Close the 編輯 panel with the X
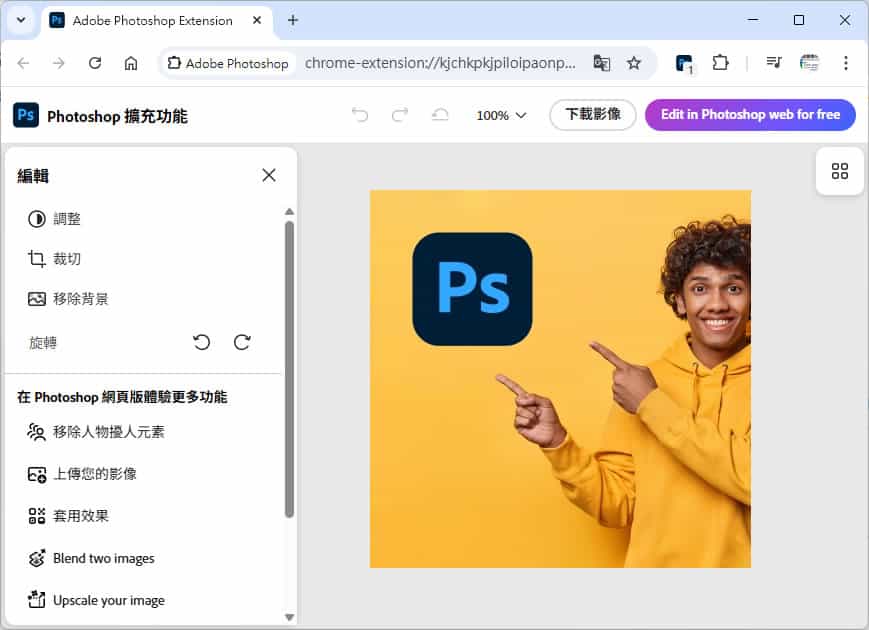869x630 pixels. tap(268, 174)
